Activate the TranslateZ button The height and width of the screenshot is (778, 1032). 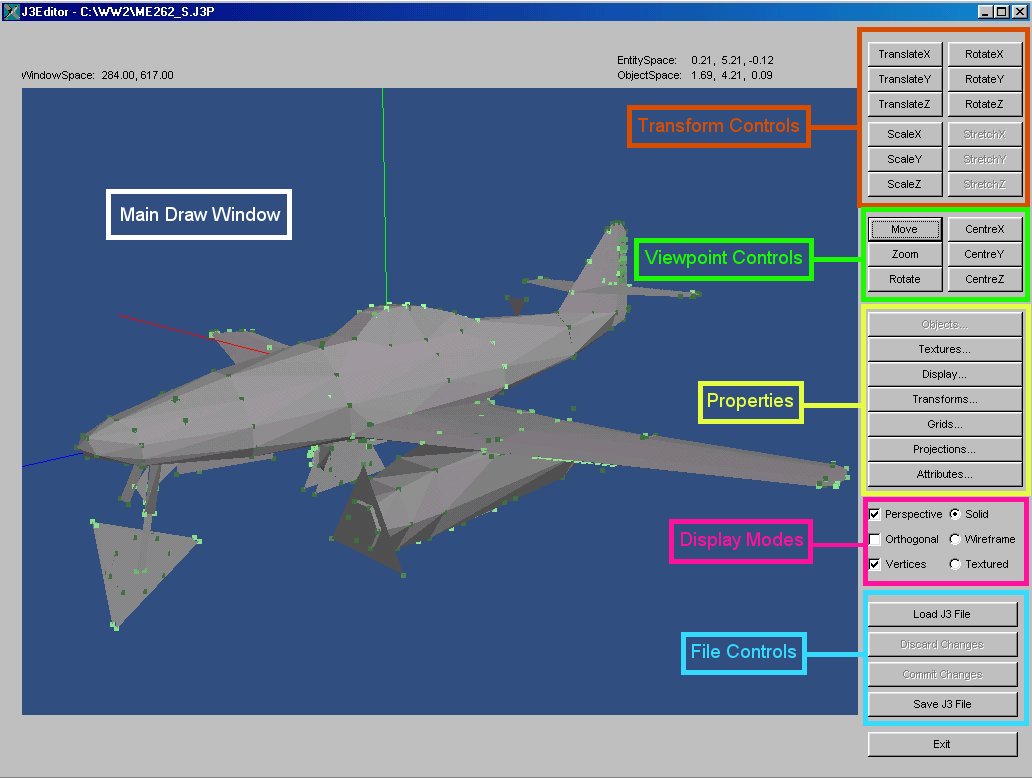pyautogui.click(x=904, y=104)
